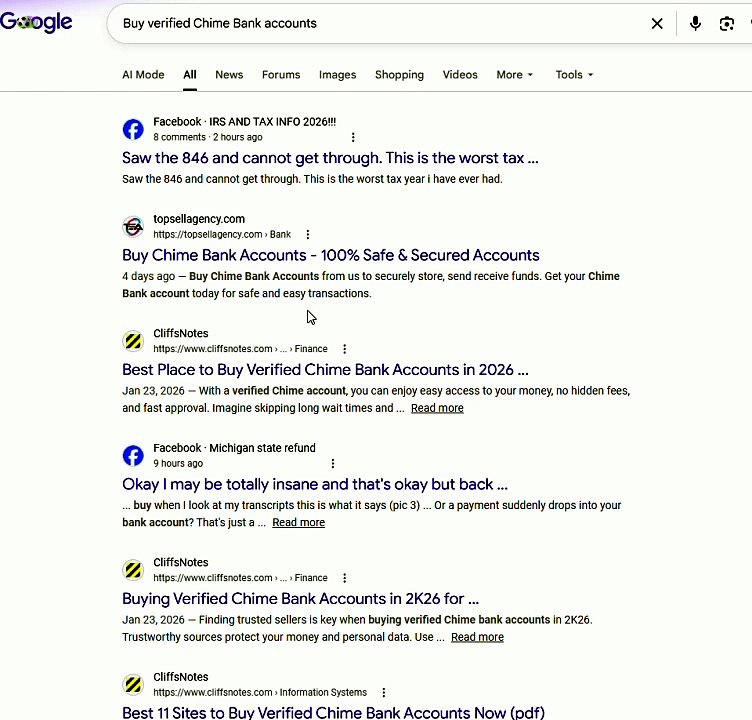Open 'Buy Chime Bank Accounts - 100% Safe' link

click(x=330, y=255)
